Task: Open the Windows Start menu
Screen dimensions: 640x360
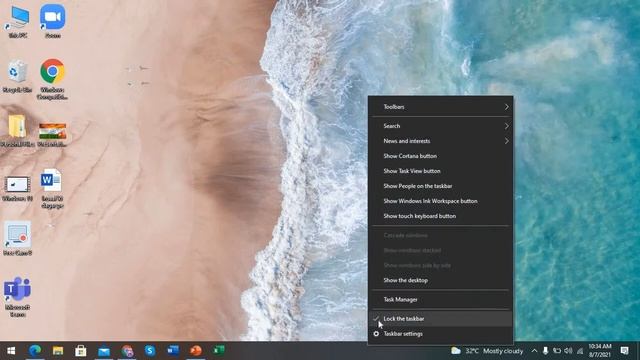Action: [x=11, y=351]
